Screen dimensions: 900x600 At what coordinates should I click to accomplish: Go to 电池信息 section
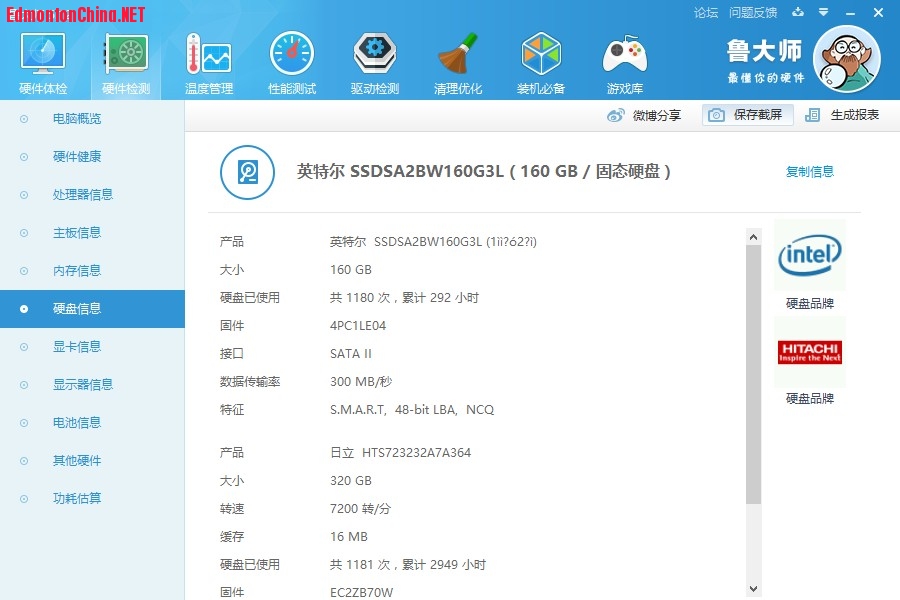[x=77, y=423]
